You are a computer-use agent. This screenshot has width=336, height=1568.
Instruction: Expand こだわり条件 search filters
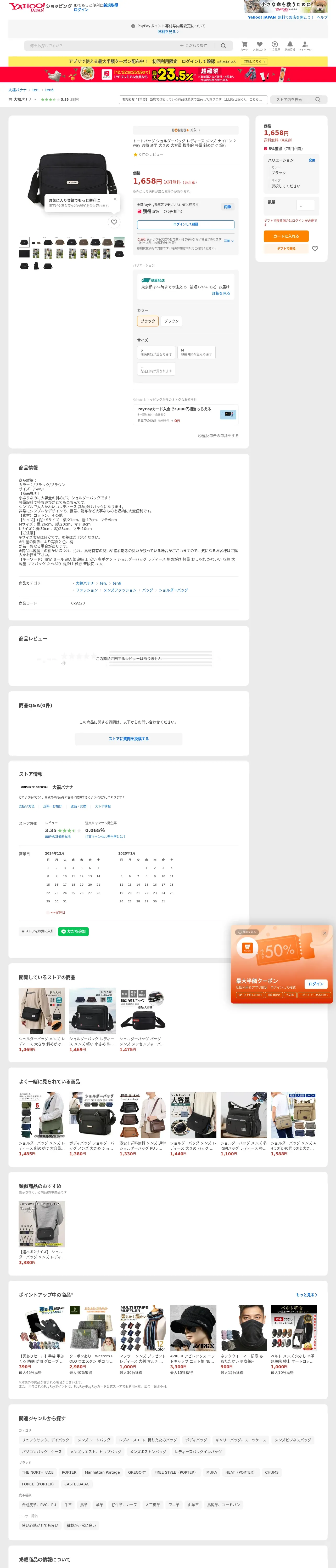tap(193, 46)
